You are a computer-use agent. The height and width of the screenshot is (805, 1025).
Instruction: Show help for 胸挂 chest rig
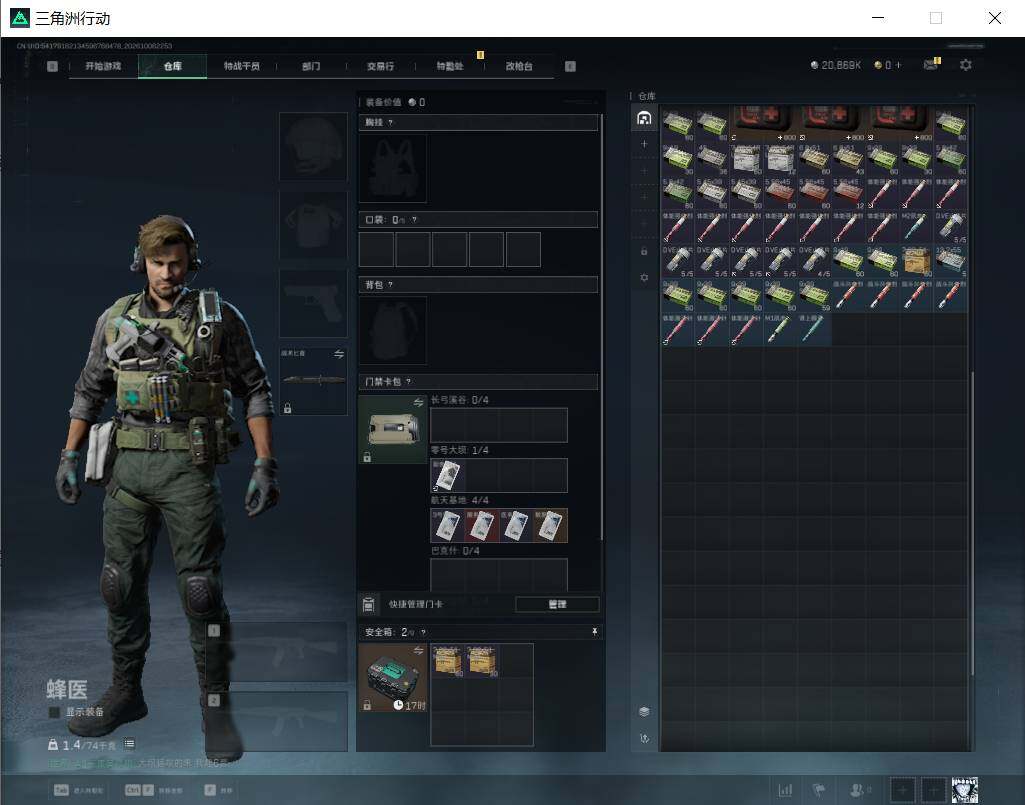(x=390, y=123)
